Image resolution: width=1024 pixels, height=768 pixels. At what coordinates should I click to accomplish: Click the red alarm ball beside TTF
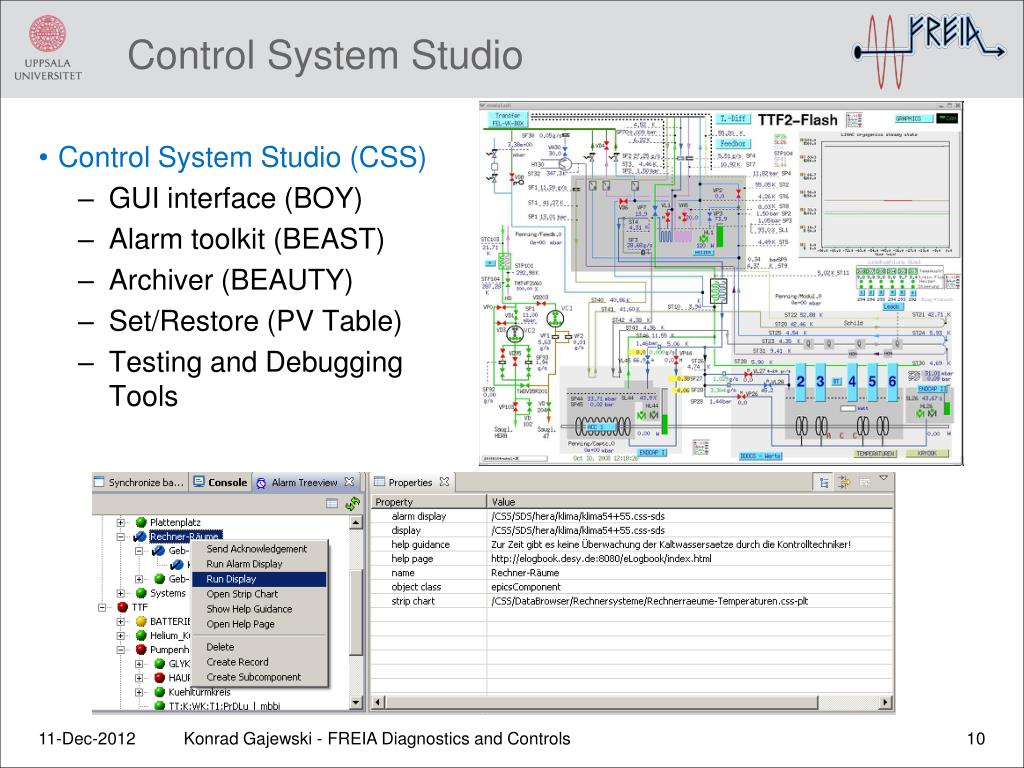[x=122, y=607]
